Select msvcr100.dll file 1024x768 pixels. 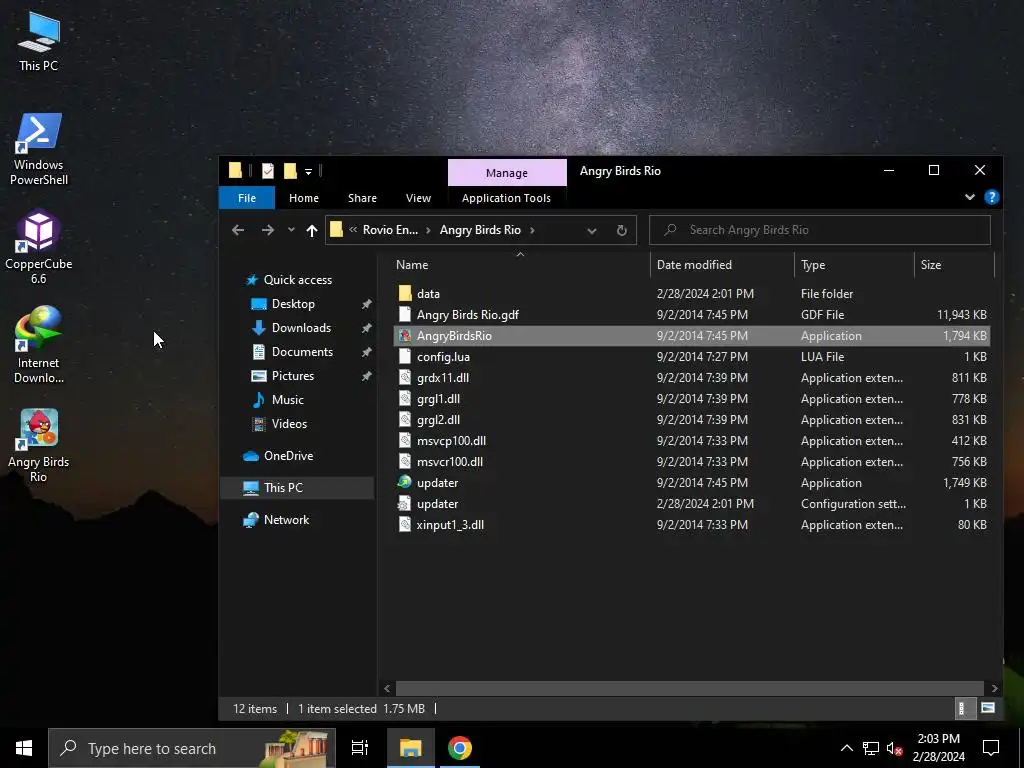[x=692, y=462]
